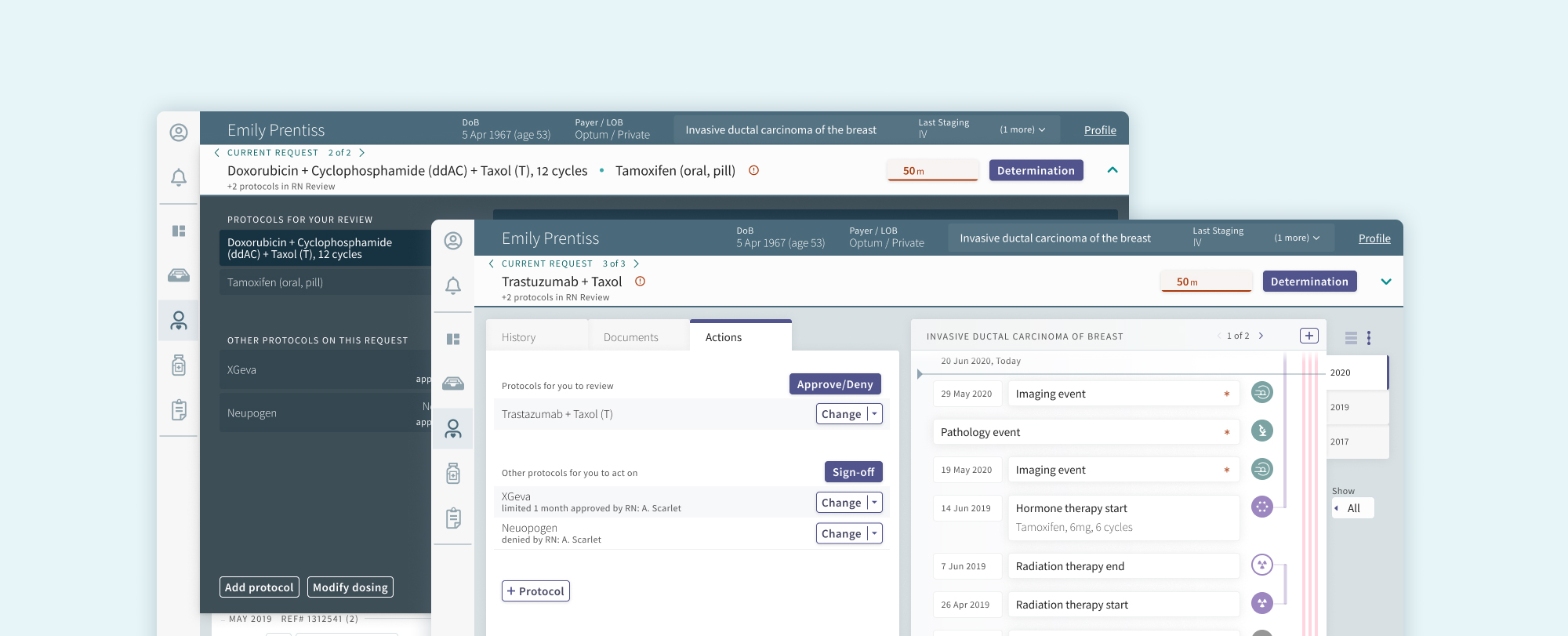Switch to the History tab
Viewport: 1568px width, 636px height.
(518, 337)
